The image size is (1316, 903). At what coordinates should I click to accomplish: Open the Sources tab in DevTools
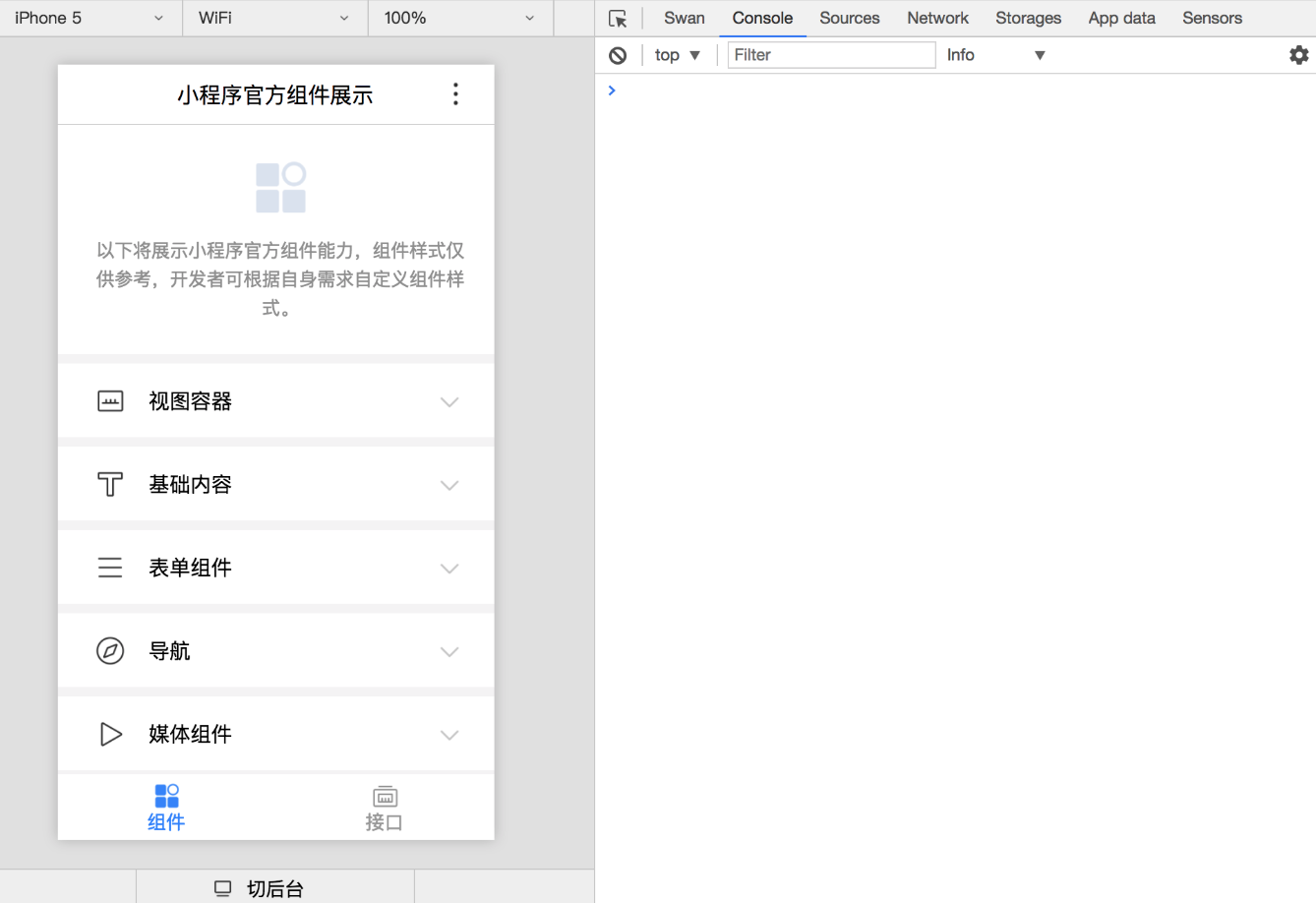click(x=849, y=18)
